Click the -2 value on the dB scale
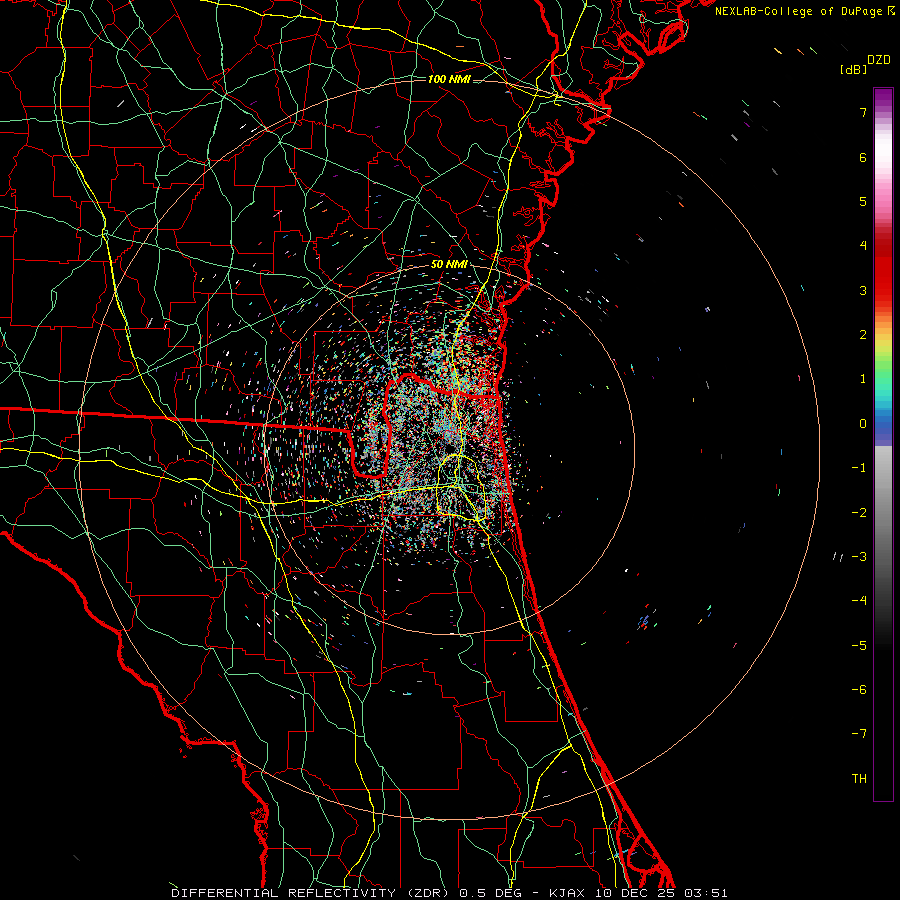The width and height of the screenshot is (900, 900). point(859,513)
